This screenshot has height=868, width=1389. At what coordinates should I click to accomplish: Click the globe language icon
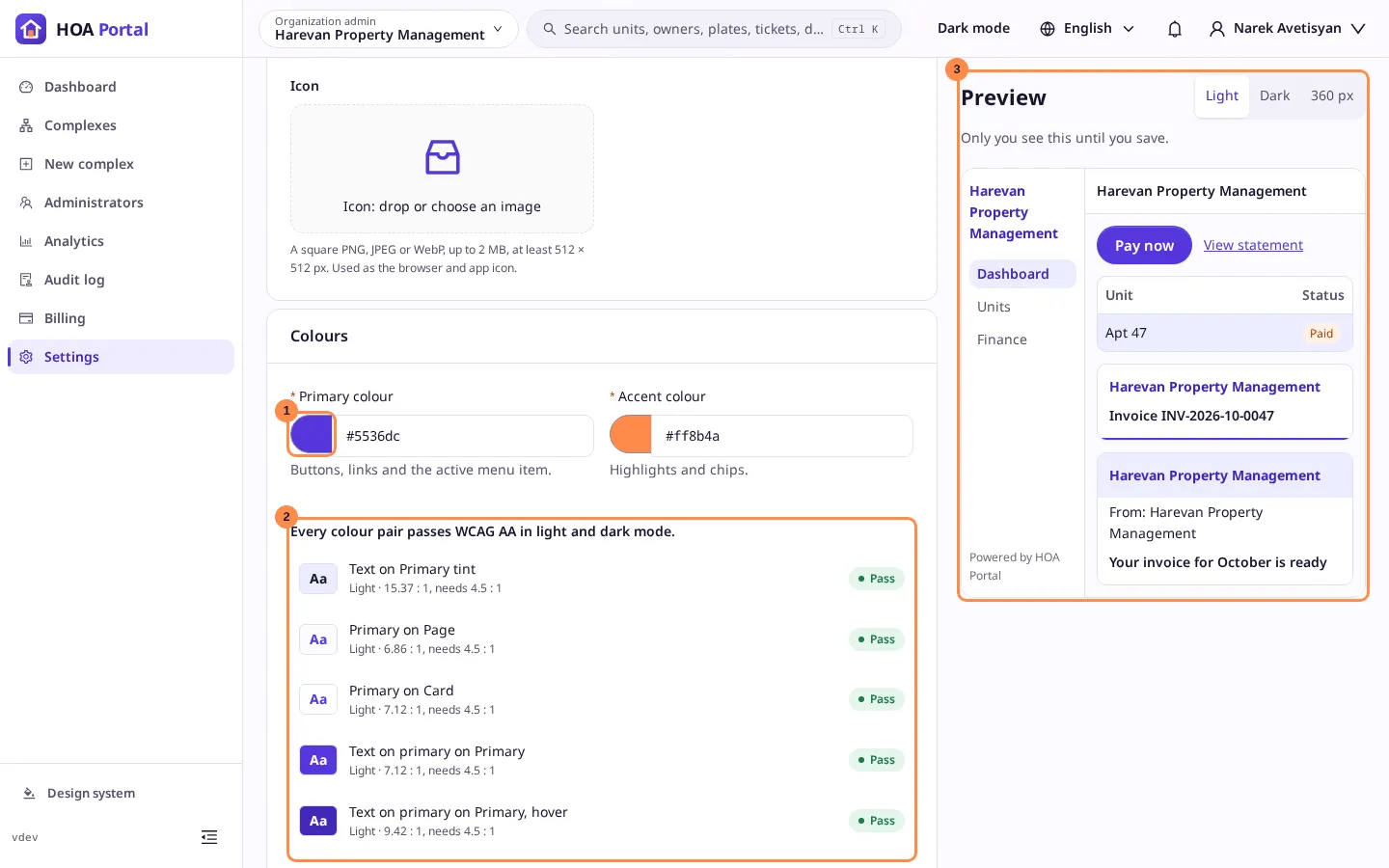1048,29
